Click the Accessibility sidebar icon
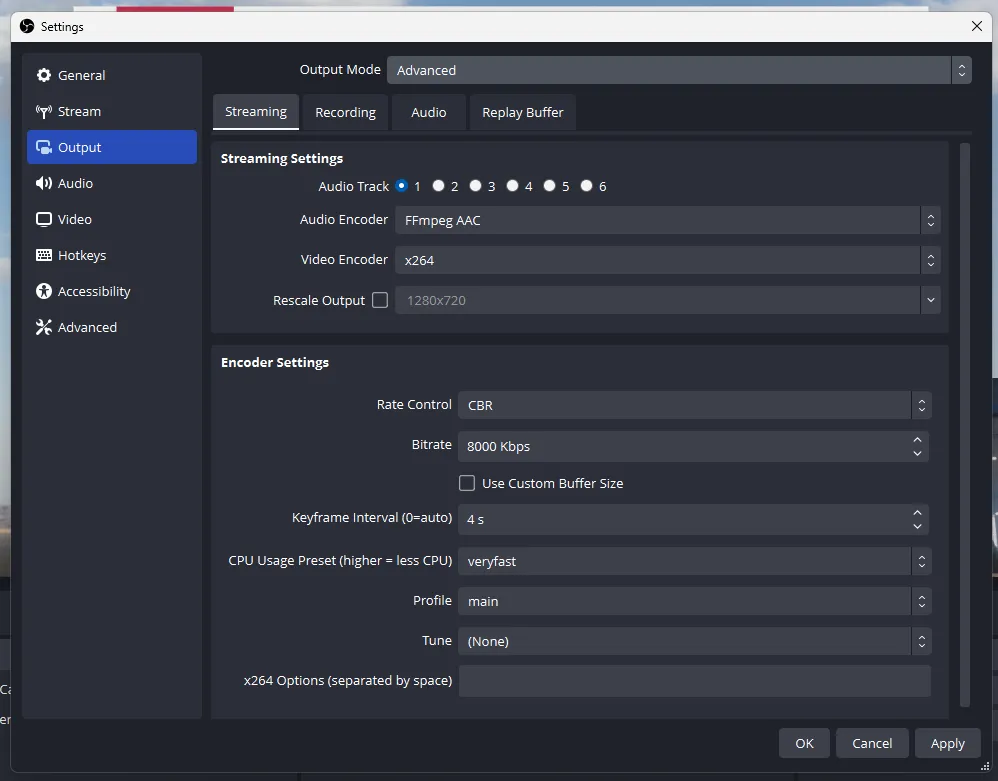This screenshot has height=781, width=998. [44, 291]
